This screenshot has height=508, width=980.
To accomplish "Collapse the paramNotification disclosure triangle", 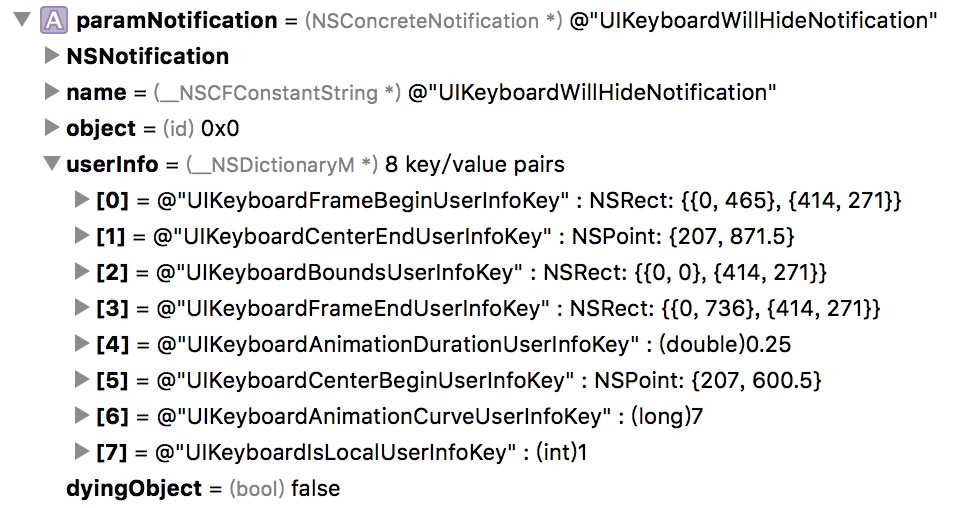I will click(x=22, y=19).
